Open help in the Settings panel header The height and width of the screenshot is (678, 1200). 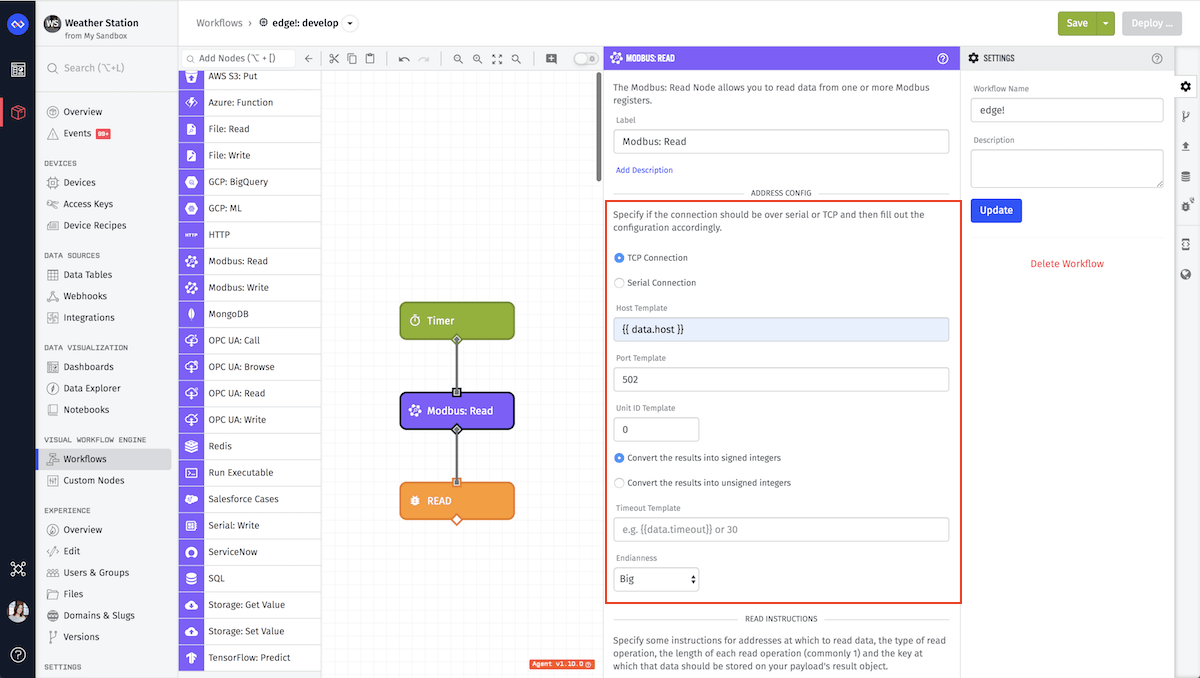click(x=1157, y=59)
